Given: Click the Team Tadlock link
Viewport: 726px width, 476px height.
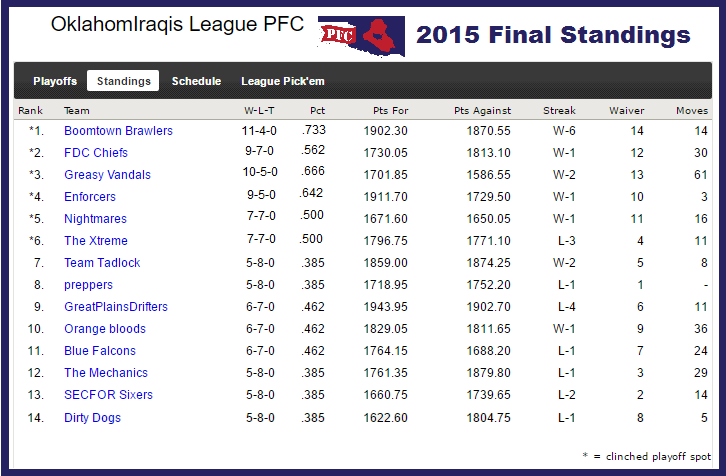Looking at the screenshot, I should tap(102, 263).
